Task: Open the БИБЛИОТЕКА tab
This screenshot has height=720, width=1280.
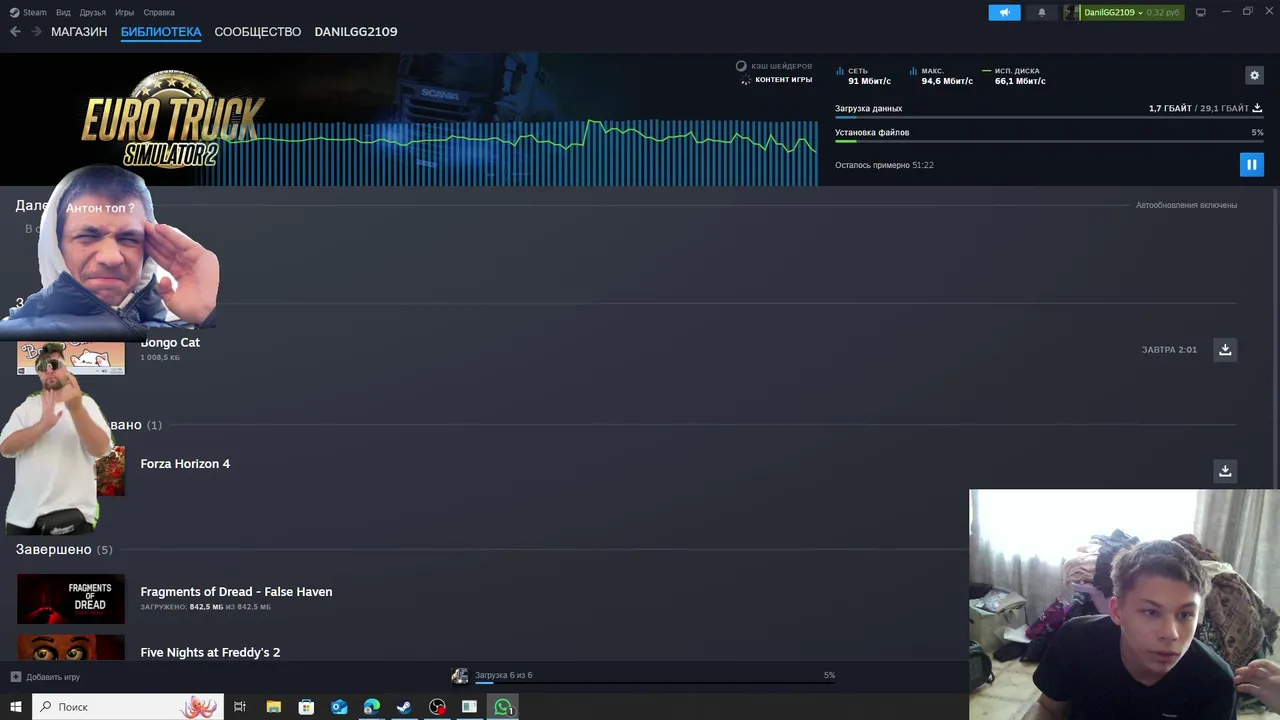Action: pyautogui.click(x=161, y=32)
